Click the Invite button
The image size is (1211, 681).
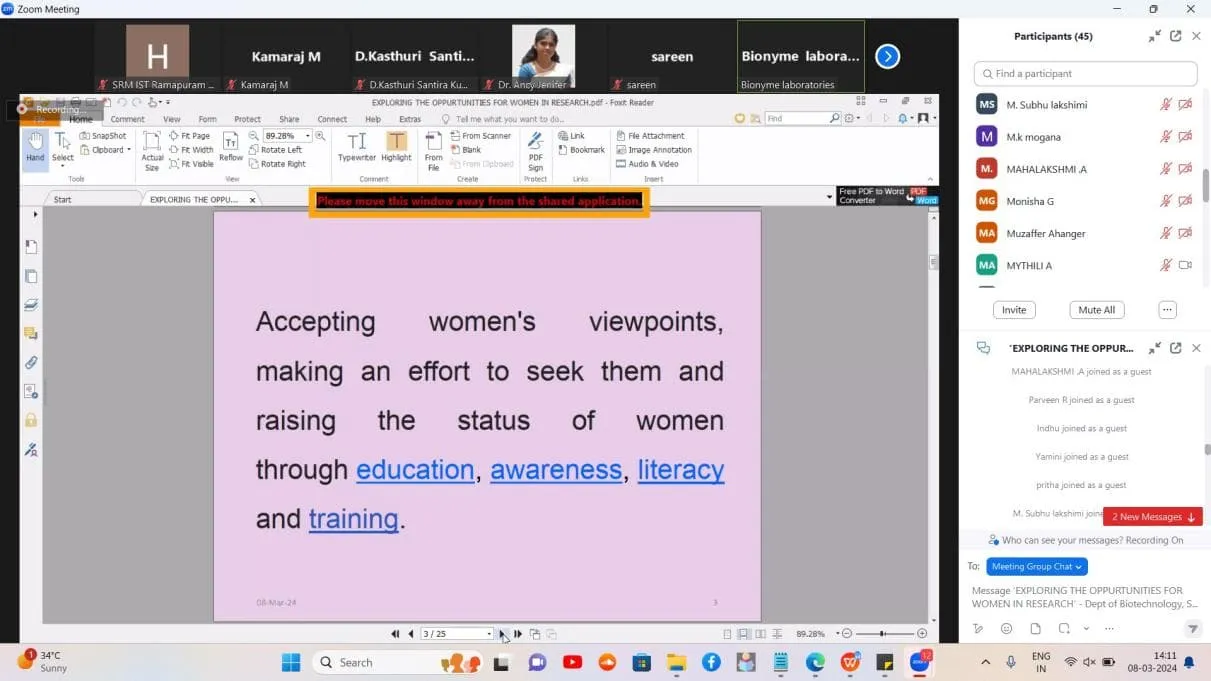[1014, 310]
